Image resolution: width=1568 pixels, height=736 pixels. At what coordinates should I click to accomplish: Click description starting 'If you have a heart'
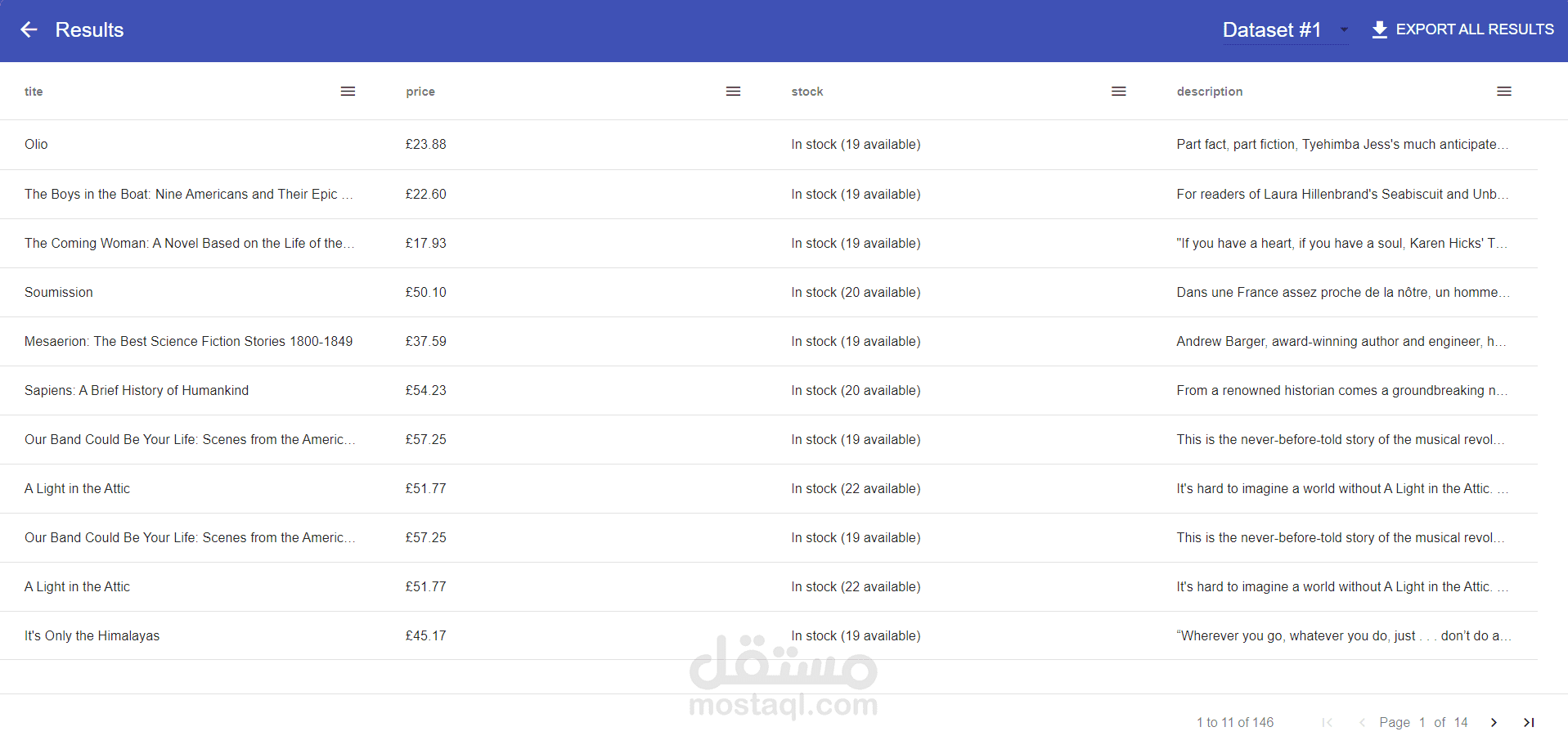(x=1342, y=243)
